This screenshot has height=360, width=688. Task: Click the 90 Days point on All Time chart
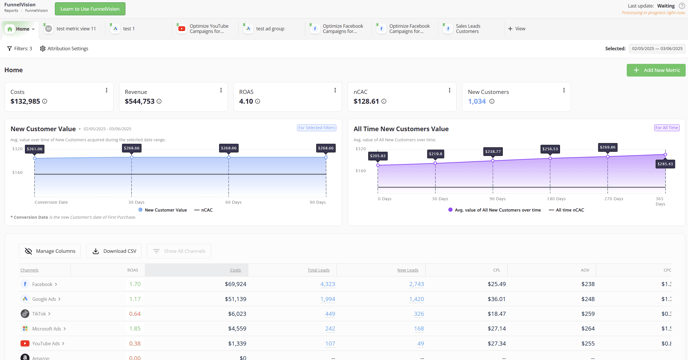coord(493,161)
